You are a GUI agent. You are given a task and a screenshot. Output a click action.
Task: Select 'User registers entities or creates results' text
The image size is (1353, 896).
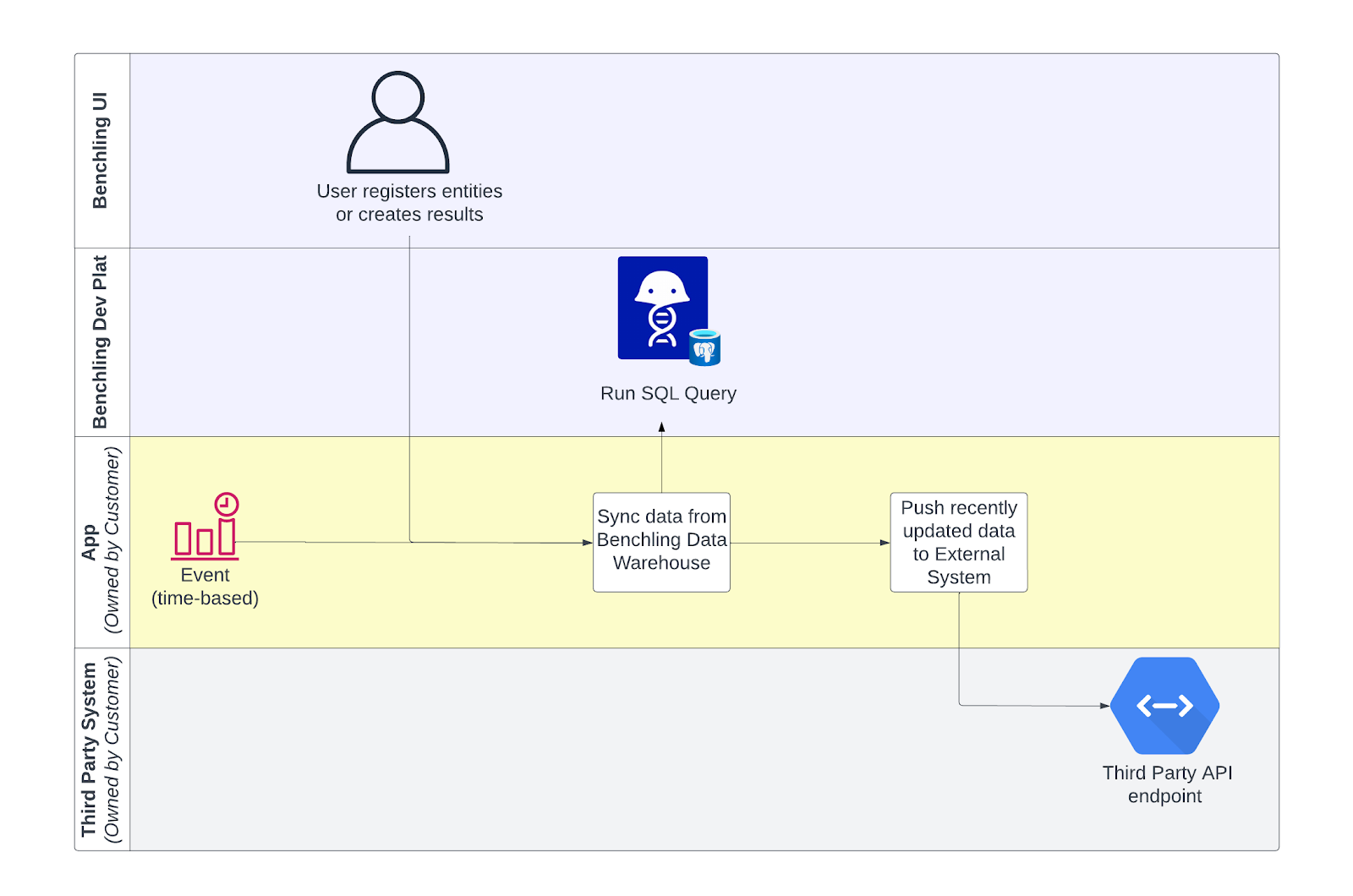pos(409,203)
